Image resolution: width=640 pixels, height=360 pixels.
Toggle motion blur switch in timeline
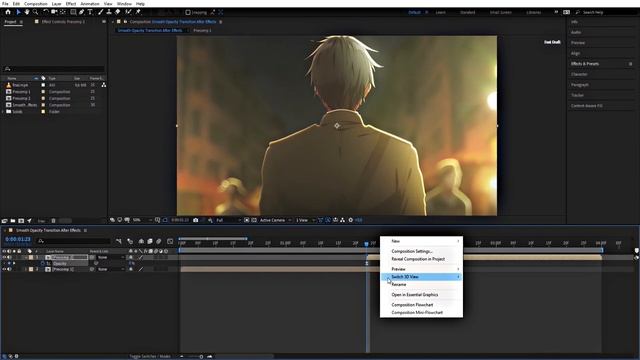[x=159, y=241]
